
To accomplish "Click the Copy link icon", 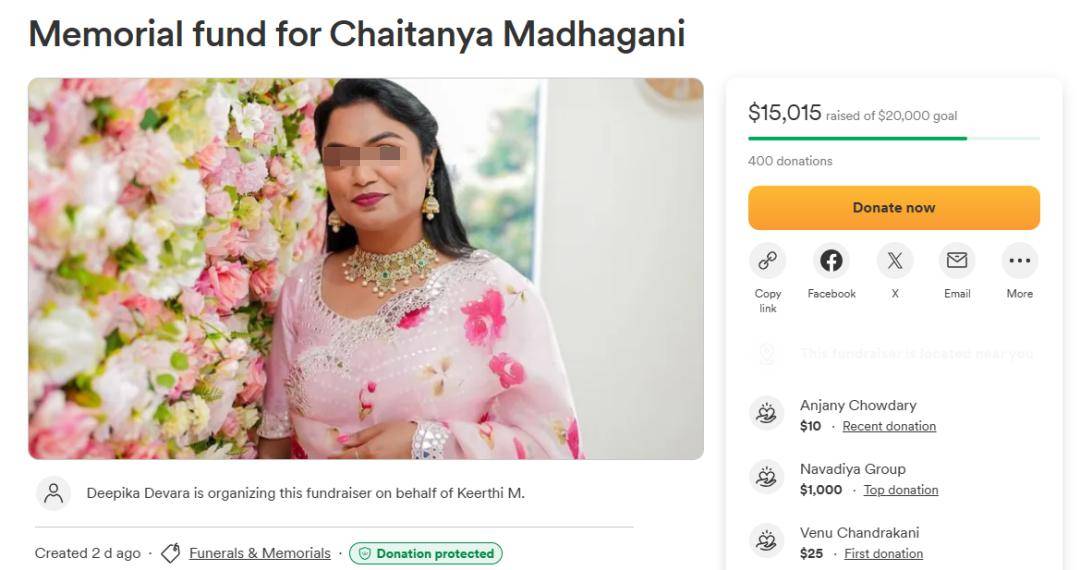I will [767, 261].
